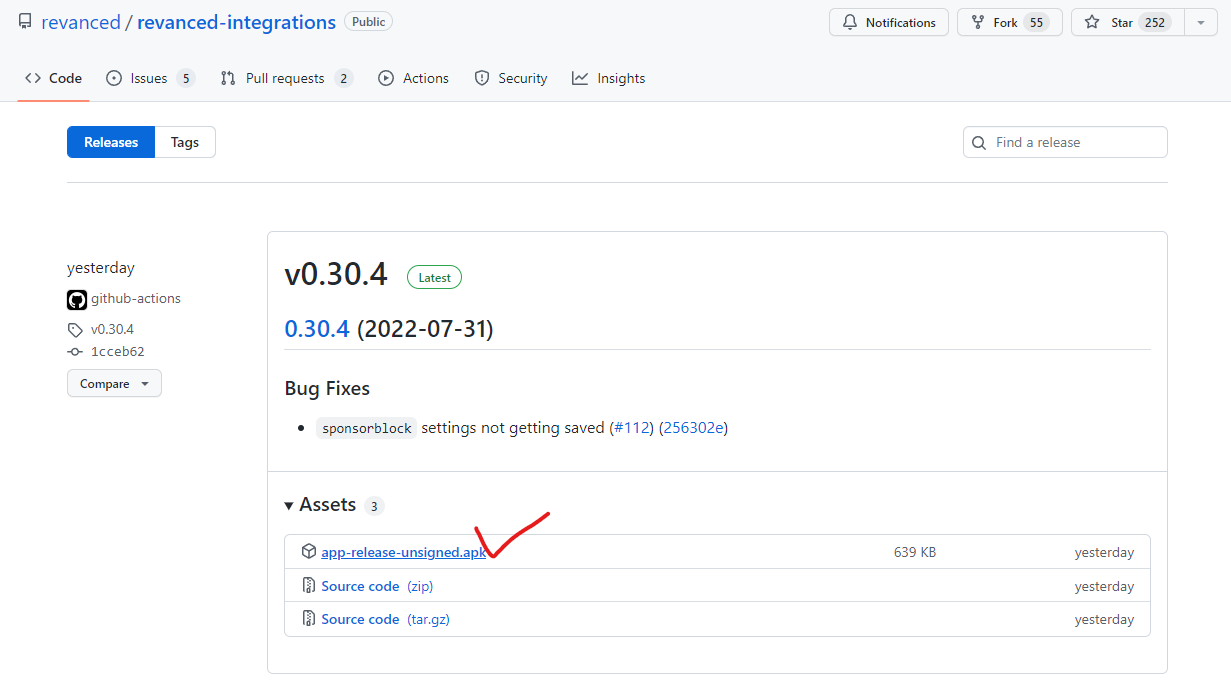Click the bell icon in Notifications
1231x685 pixels.
click(x=851, y=22)
